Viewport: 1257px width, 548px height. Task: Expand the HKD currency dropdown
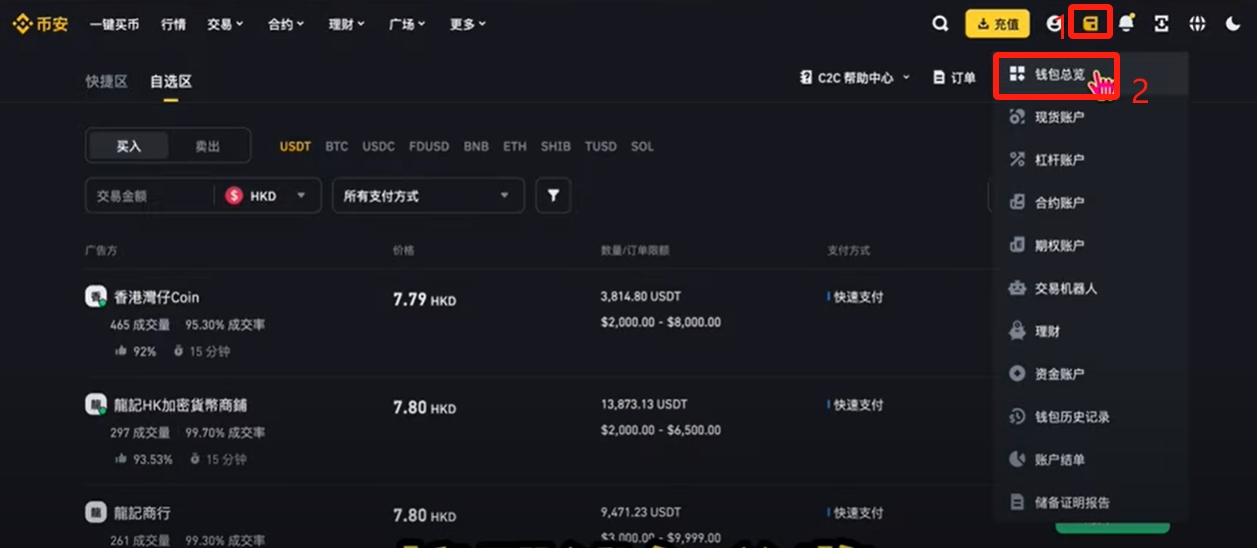coord(266,196)
